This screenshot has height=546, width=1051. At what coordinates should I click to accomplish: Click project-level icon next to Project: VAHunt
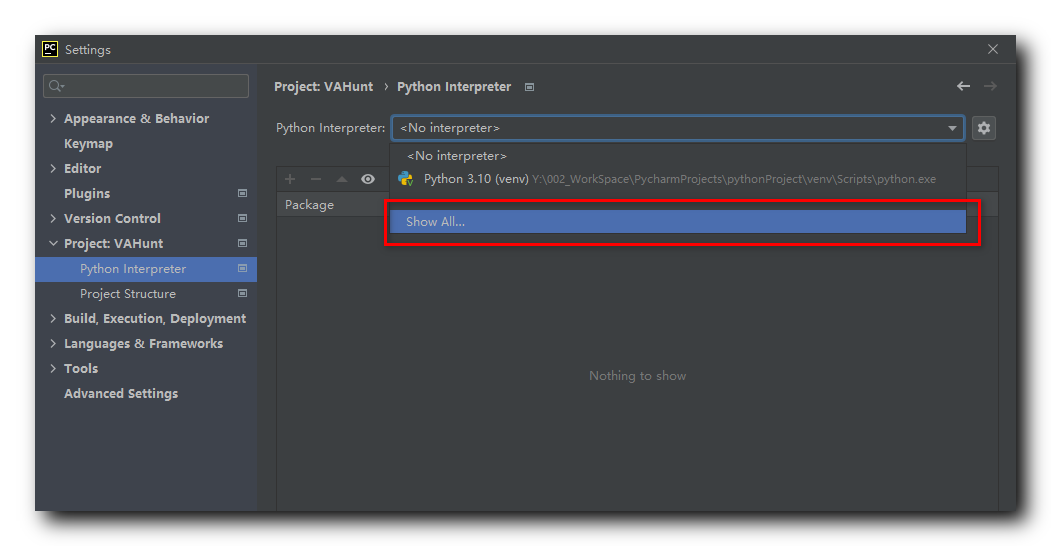pyautogui.click(x=243, y=243)
